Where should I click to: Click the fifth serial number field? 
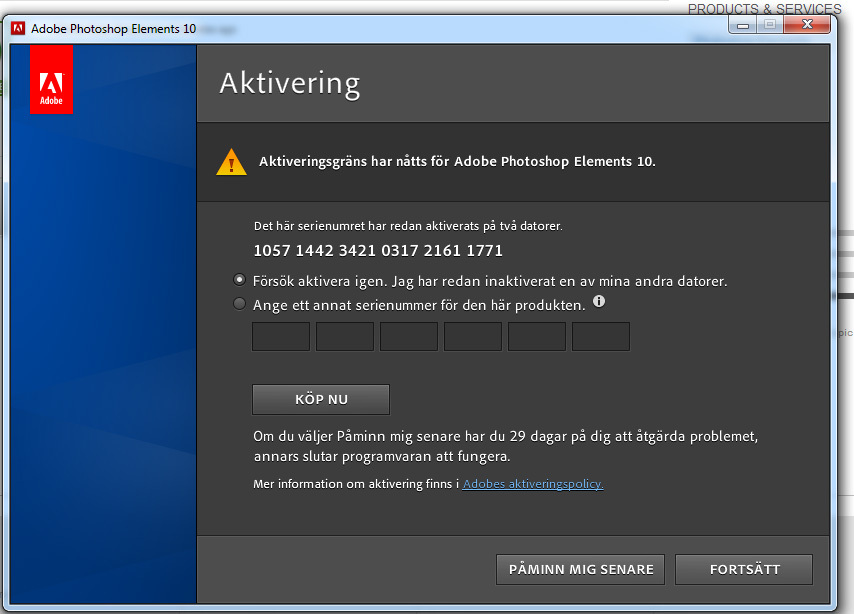pos(537,336)
